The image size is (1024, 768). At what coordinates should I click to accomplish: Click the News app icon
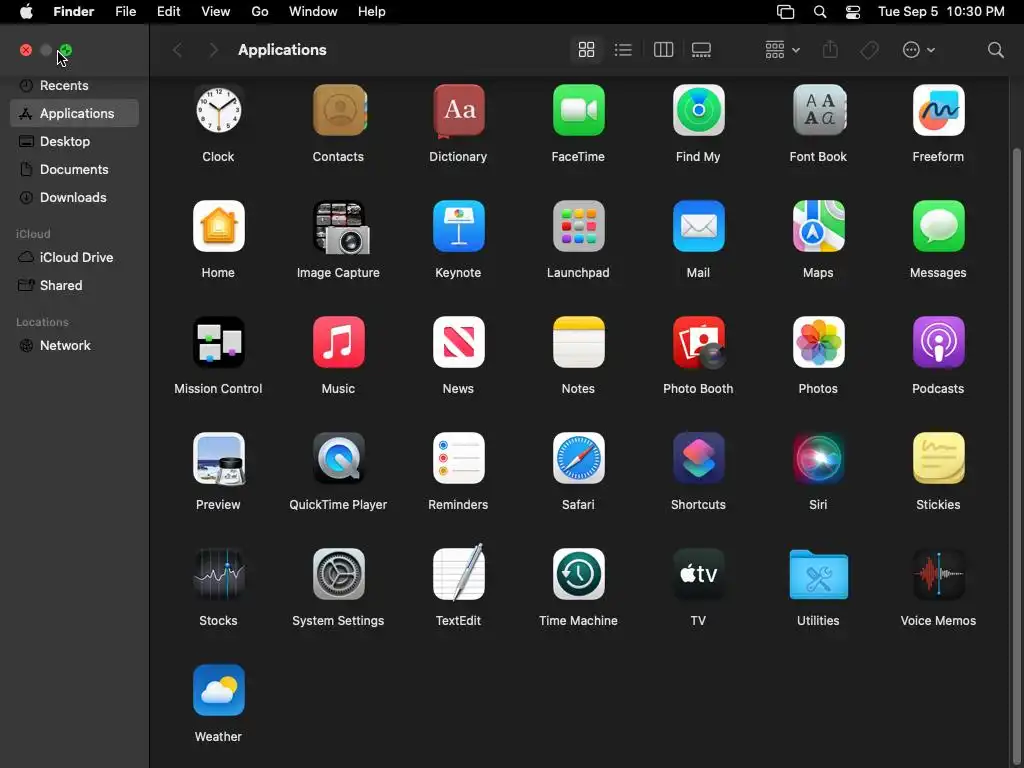coord(458,342)
